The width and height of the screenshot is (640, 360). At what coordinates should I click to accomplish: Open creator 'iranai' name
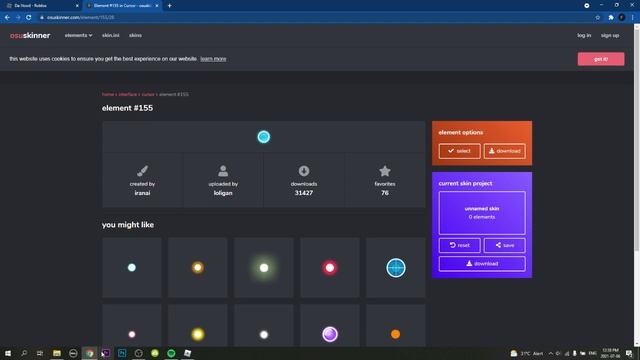coord(142,193)
